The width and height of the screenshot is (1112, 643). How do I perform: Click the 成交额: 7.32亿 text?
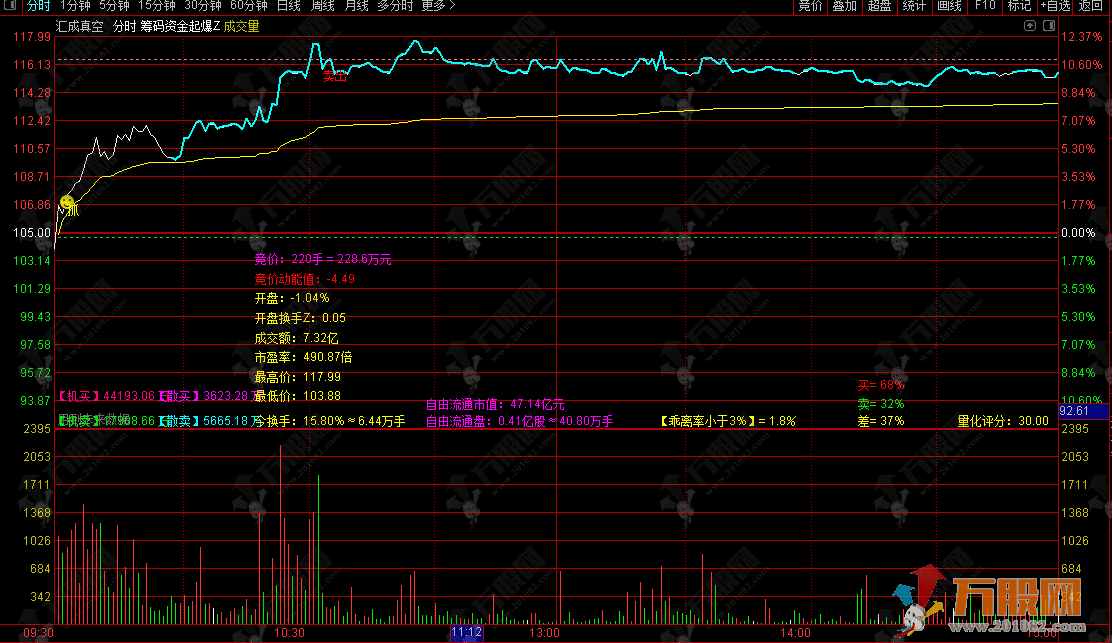(296, 338)
